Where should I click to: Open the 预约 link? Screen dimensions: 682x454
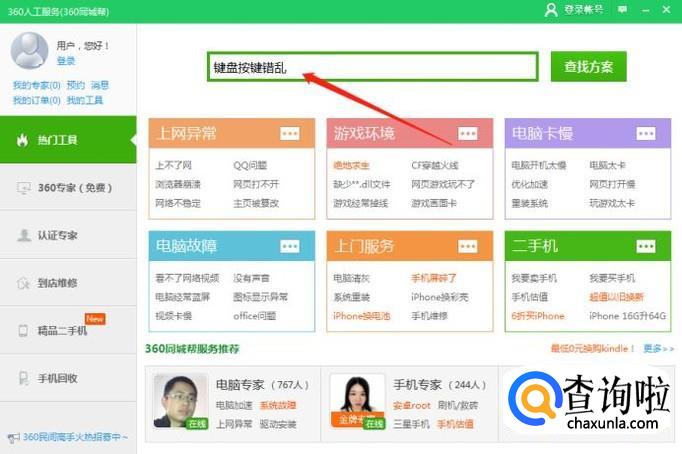coord(76,85)
